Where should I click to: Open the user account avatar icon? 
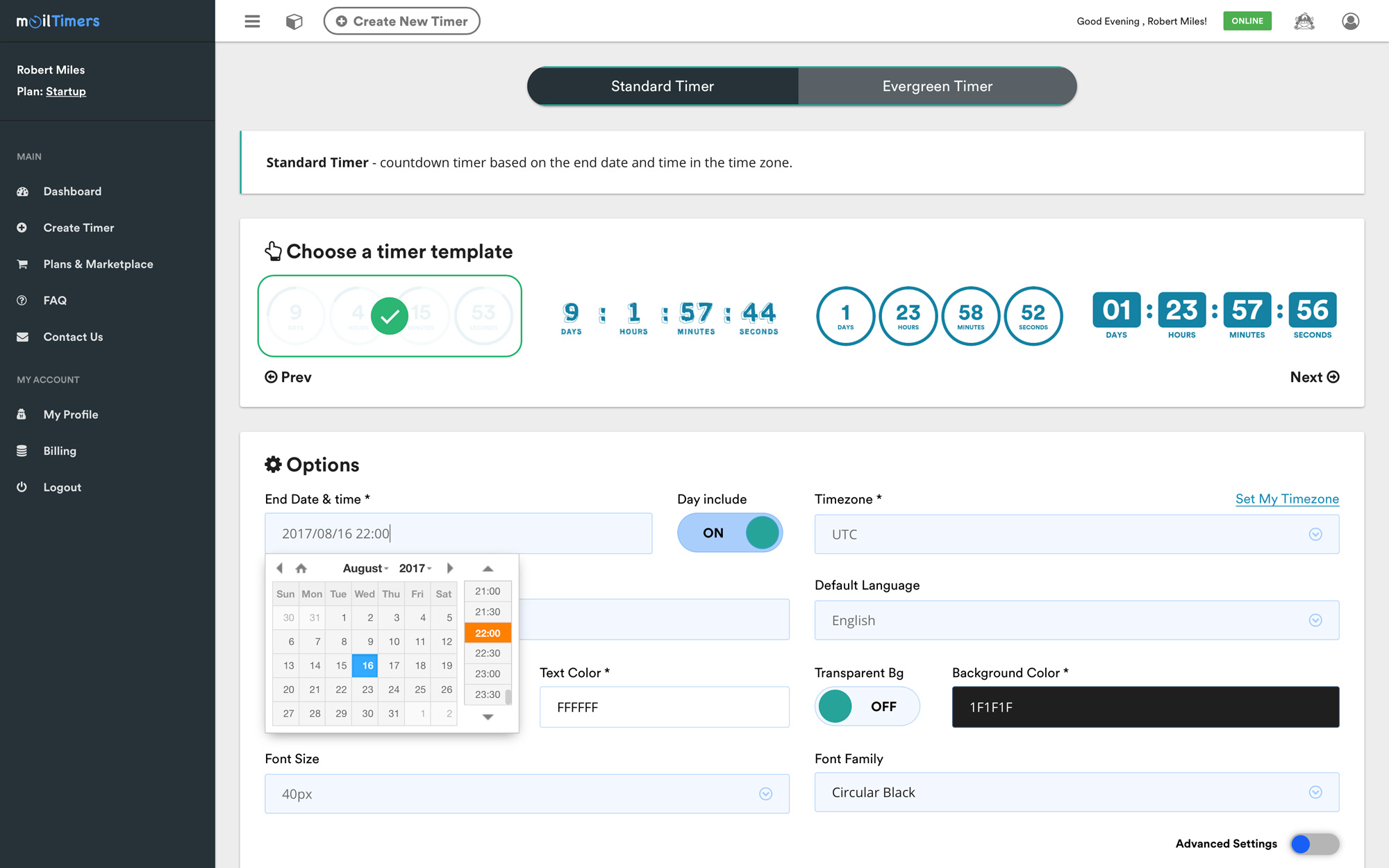(1350, 22)
